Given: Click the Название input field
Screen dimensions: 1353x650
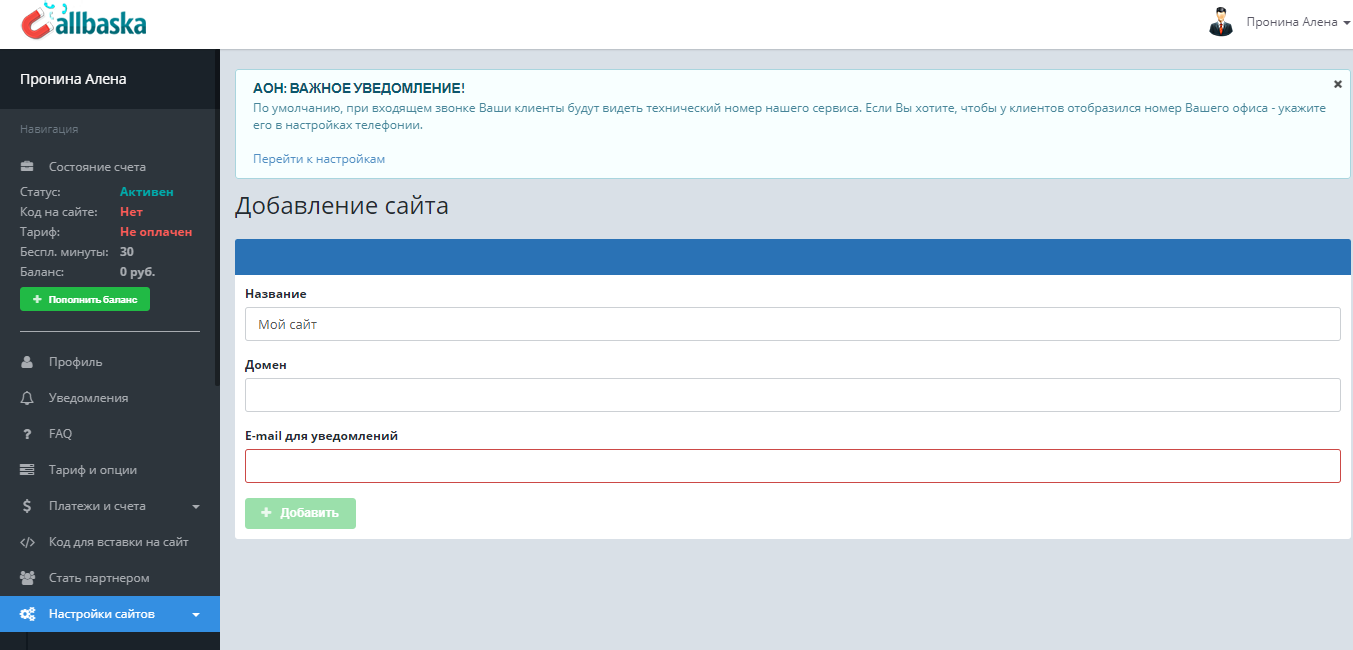Looking at the screenshot, I should [792, 324].
